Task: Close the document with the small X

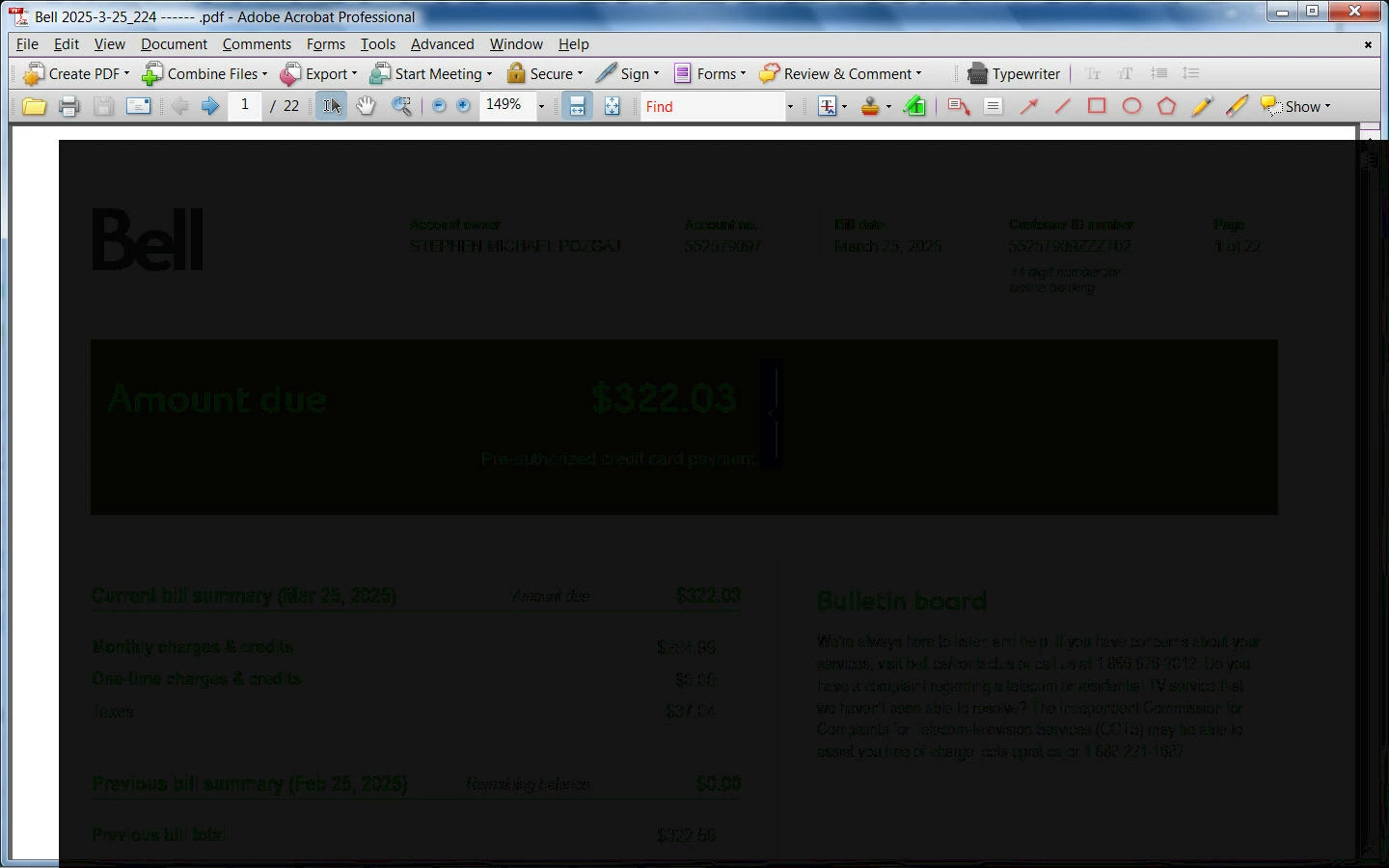Action: (x=1368, y=44)
